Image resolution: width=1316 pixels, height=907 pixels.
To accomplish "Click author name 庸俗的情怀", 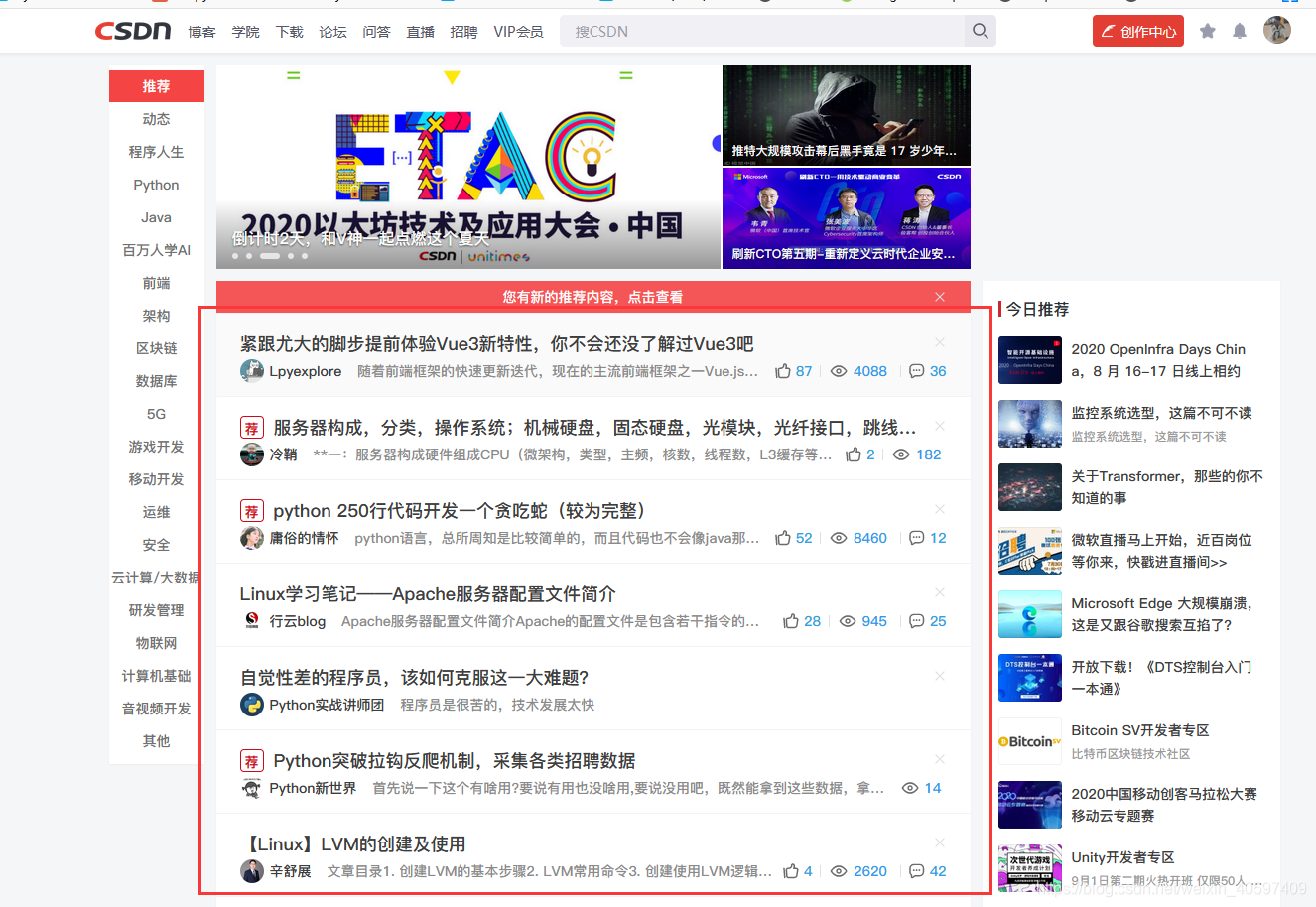I will 304,538.
